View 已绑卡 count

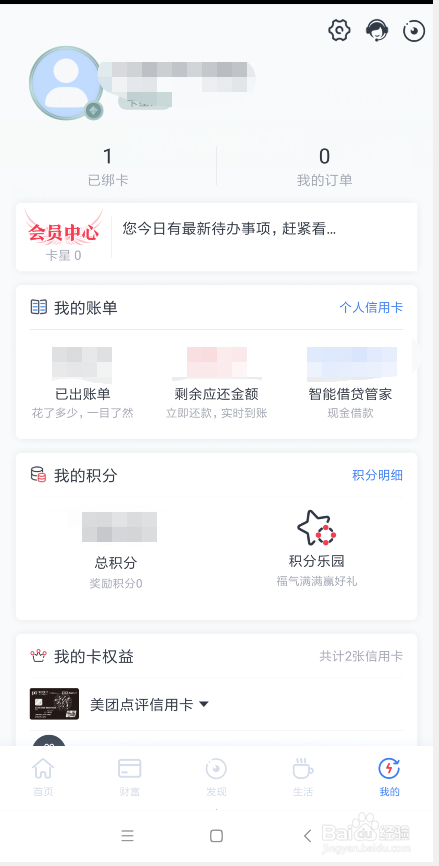coord(108,166)
